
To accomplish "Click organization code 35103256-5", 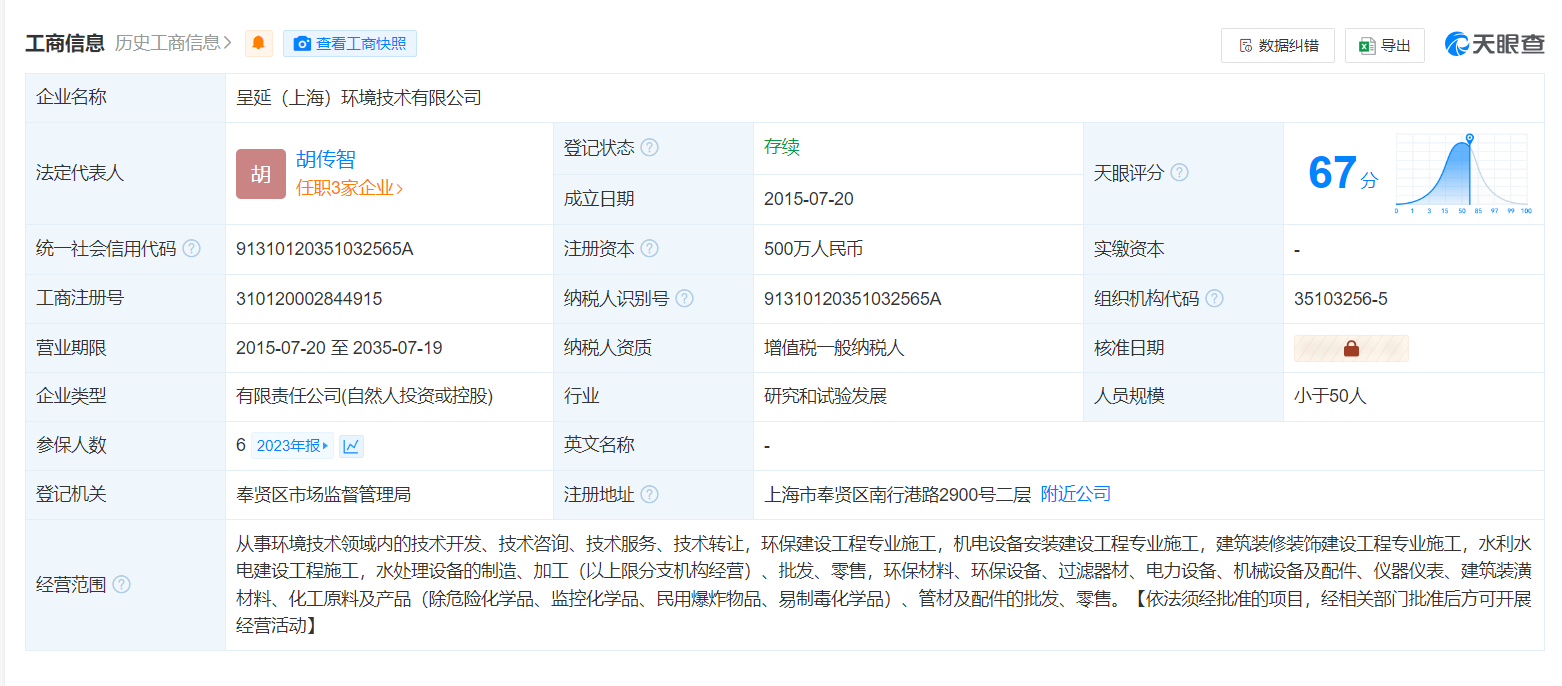I will [x=1341, y=298].
